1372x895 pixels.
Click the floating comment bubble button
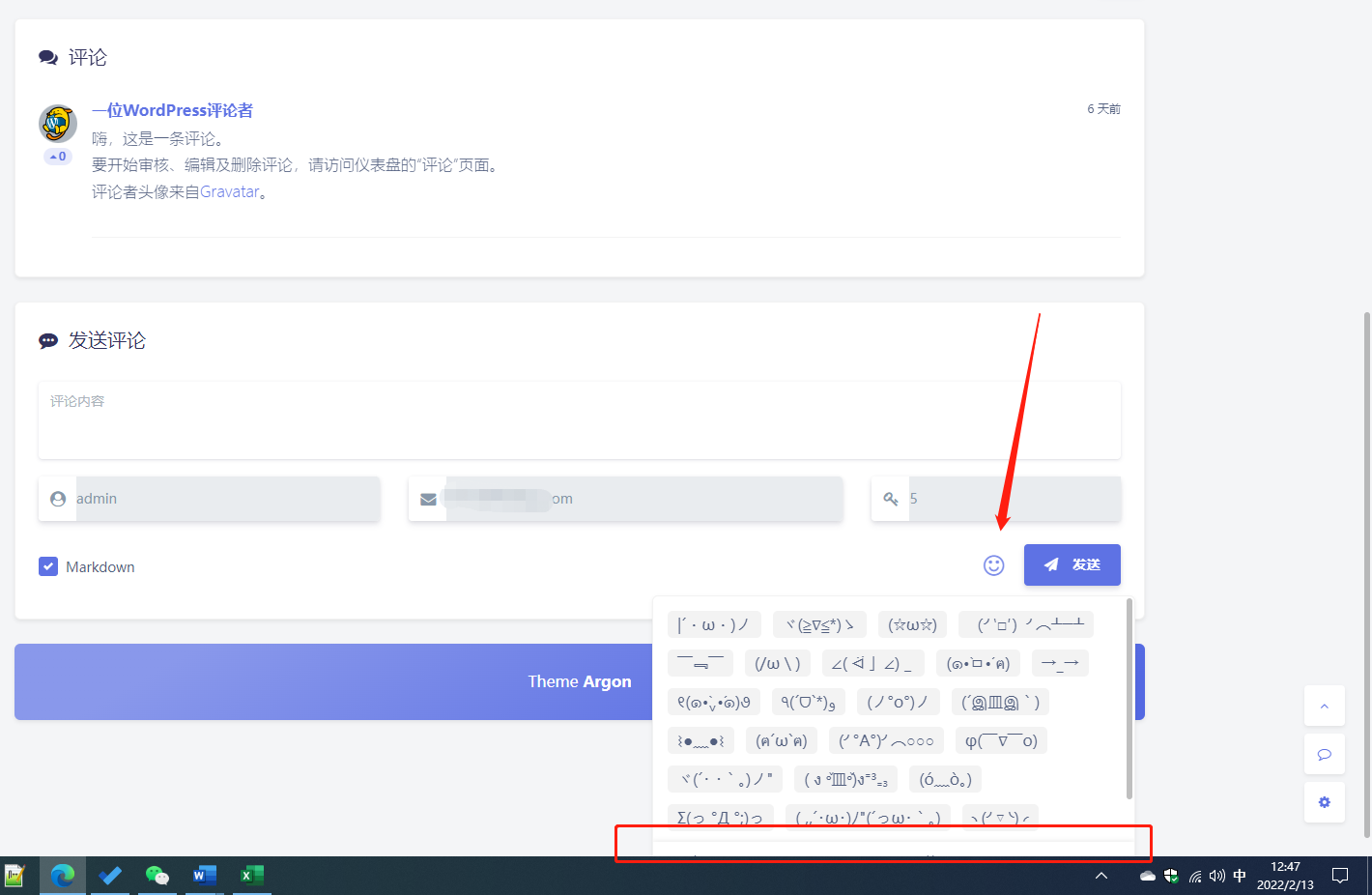tap(1325, 754)
